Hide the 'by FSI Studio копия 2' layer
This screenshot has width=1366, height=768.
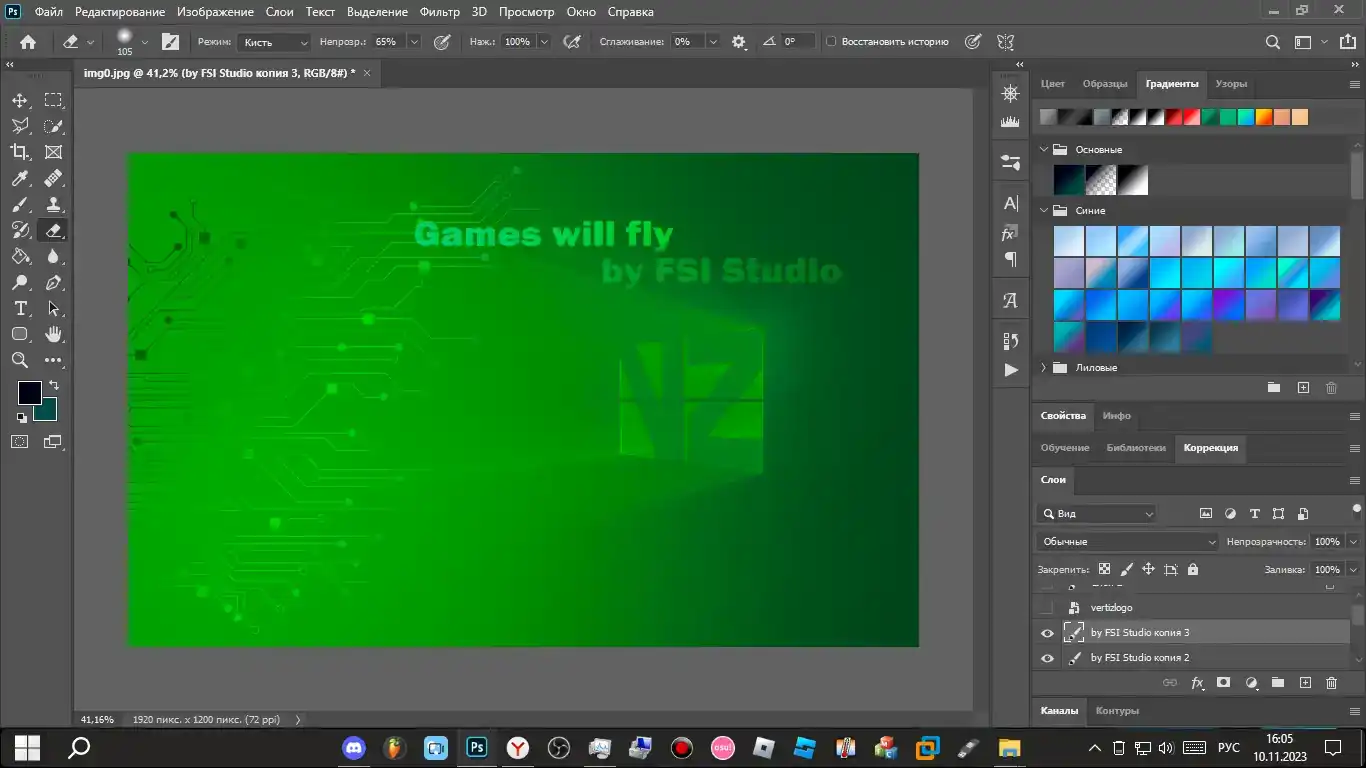coord(1047,658)
